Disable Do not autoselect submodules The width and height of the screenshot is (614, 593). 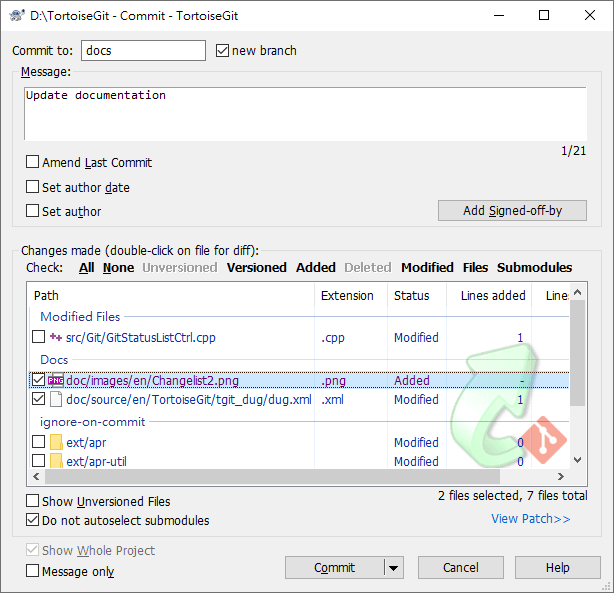point(32,520)
